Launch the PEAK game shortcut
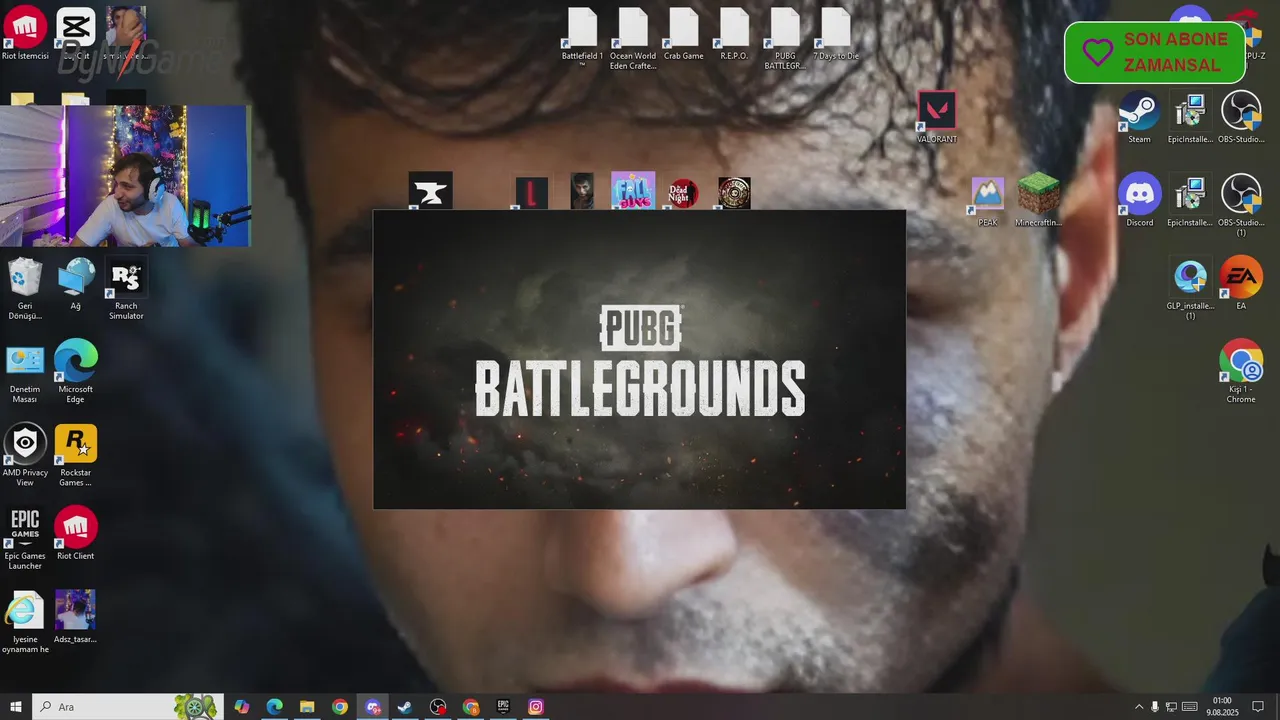The height and width of the screenshot is (720, 1280). pos(988,200)
